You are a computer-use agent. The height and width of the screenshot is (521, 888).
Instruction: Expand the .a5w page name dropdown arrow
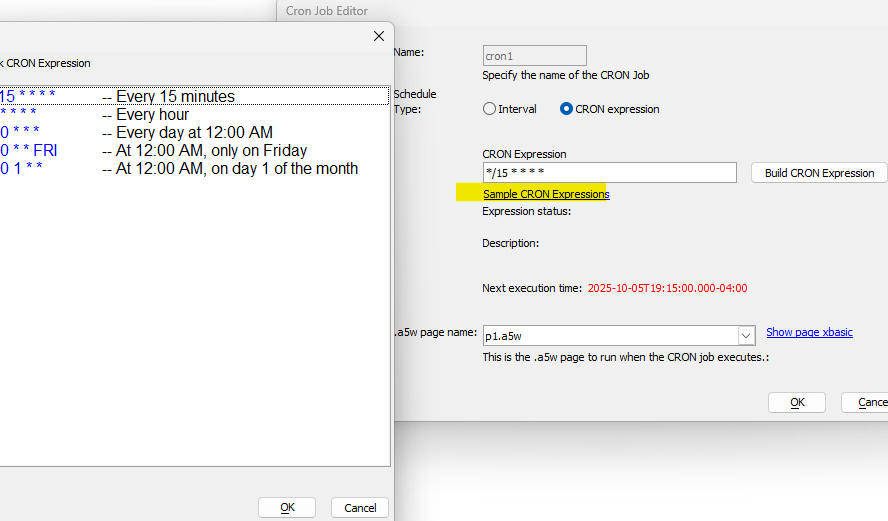coord(746,336)
